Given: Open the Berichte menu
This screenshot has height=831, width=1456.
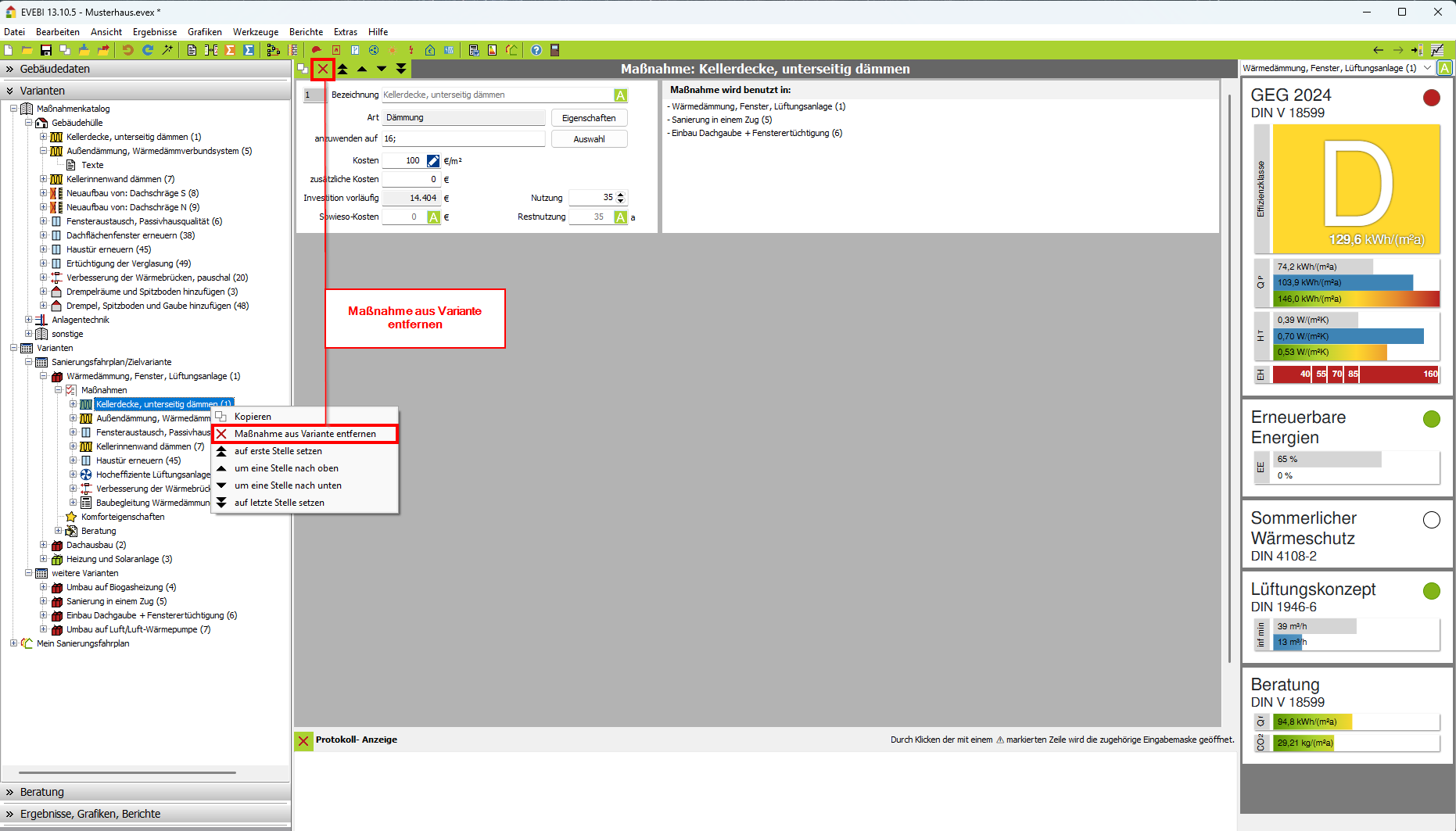Looking at the screenshot, I should (306, 32).
